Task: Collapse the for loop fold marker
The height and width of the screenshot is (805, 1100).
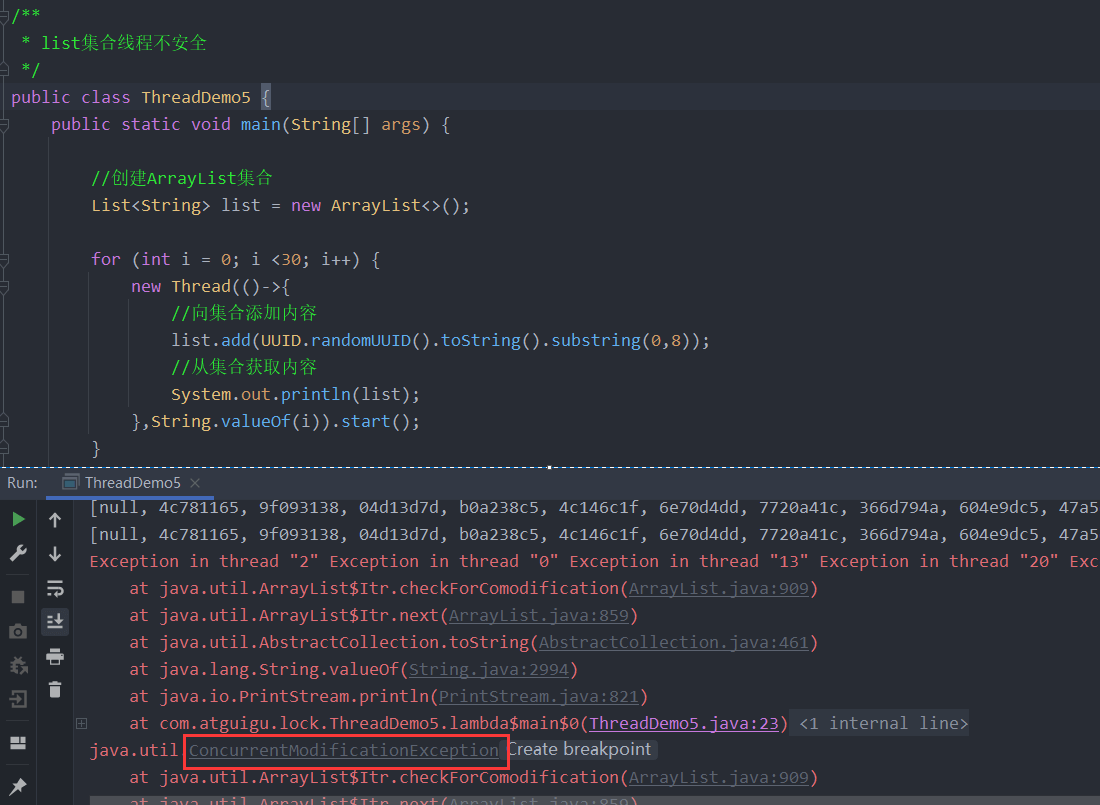Action: point(4,260)
